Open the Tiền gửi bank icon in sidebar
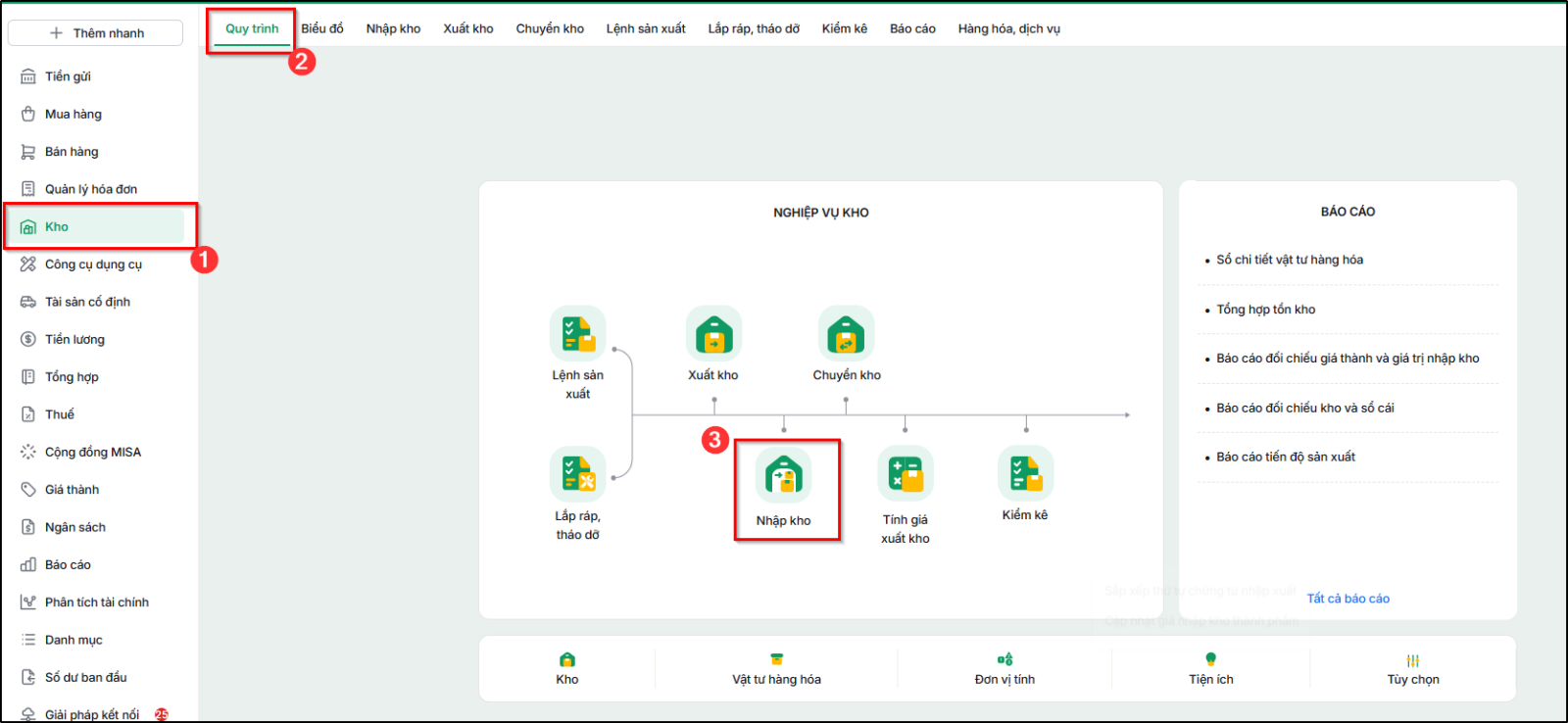 pos(28,76)
